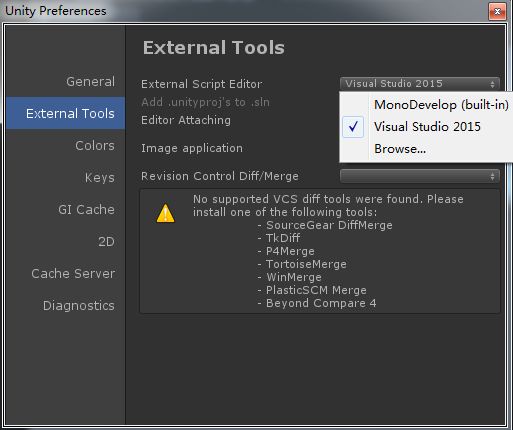Open the 2D preferences section
513x430 pixels.
(106, 242)
